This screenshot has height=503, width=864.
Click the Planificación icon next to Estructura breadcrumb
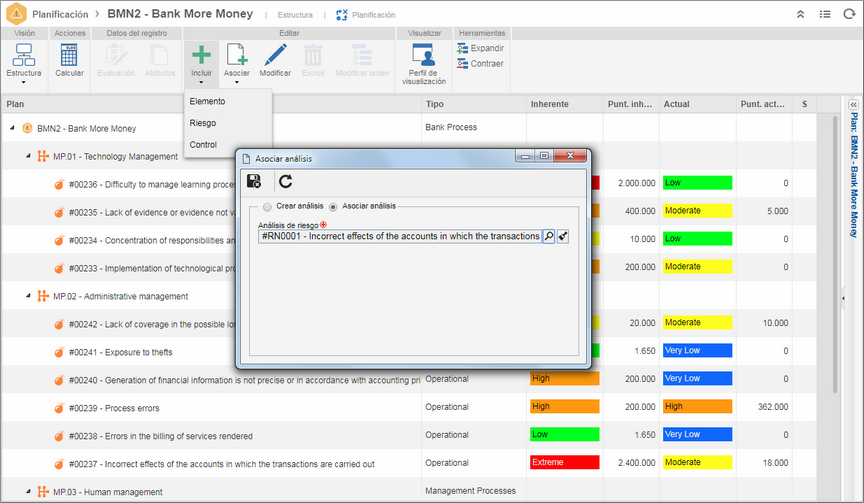[x=342, y=15]
